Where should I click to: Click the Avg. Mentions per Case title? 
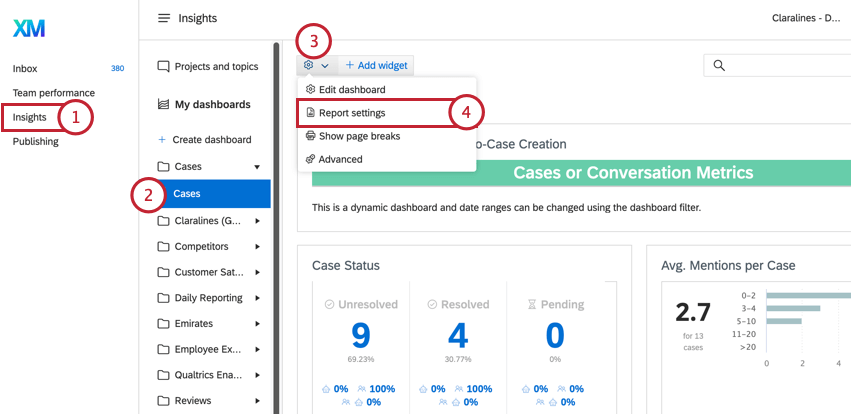tap(728, 265)
